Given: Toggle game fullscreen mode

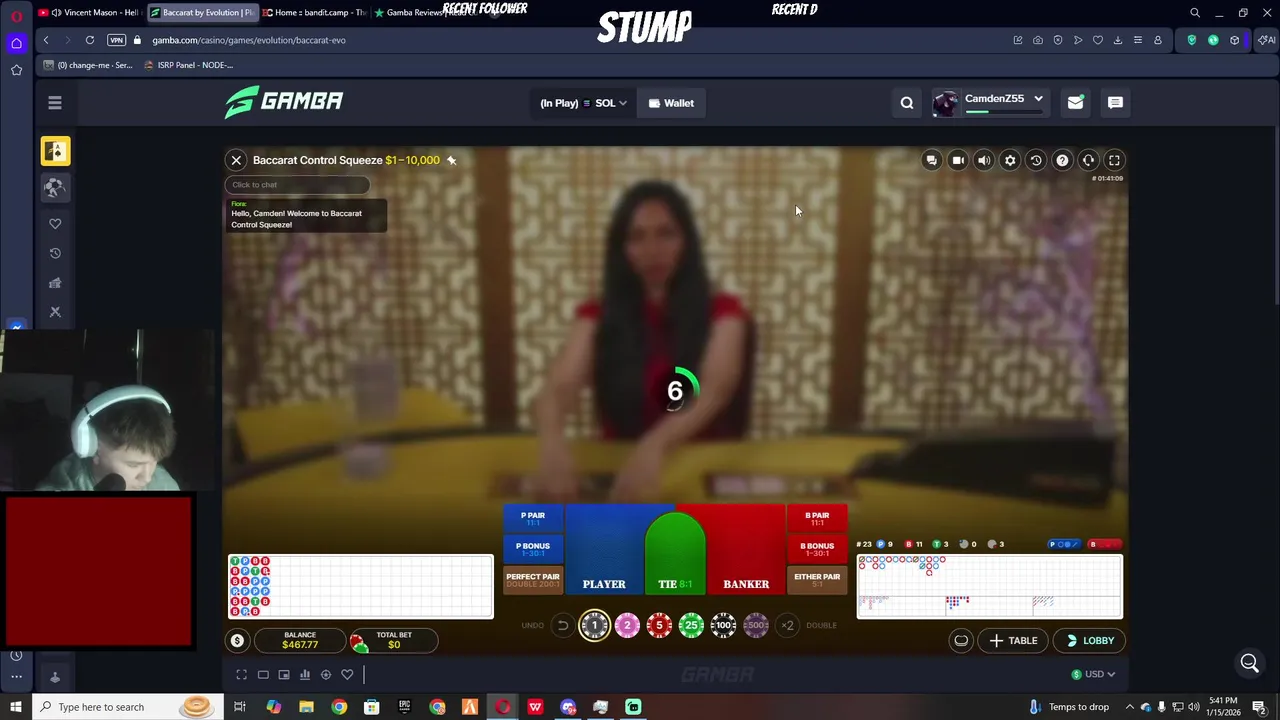Looking at the screenshot, I should [x=1114, y=160].
